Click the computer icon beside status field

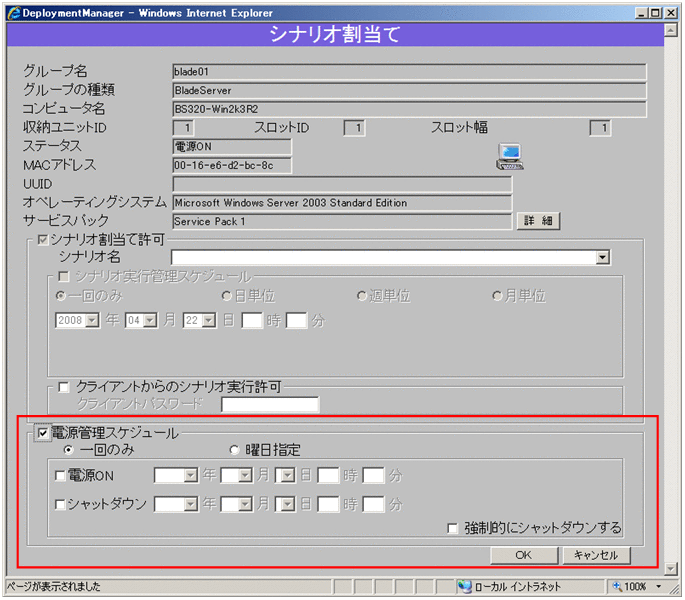click(509, 156)
